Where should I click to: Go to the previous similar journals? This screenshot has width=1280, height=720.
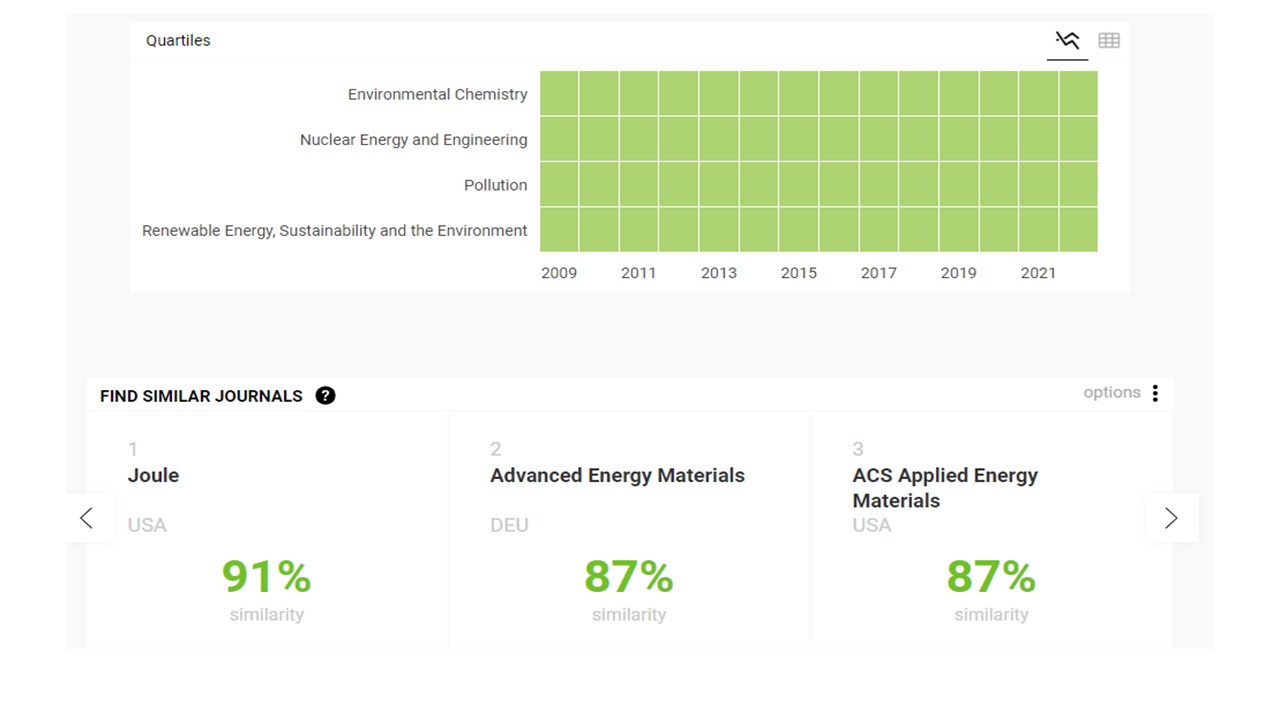(x=87, y=518)
